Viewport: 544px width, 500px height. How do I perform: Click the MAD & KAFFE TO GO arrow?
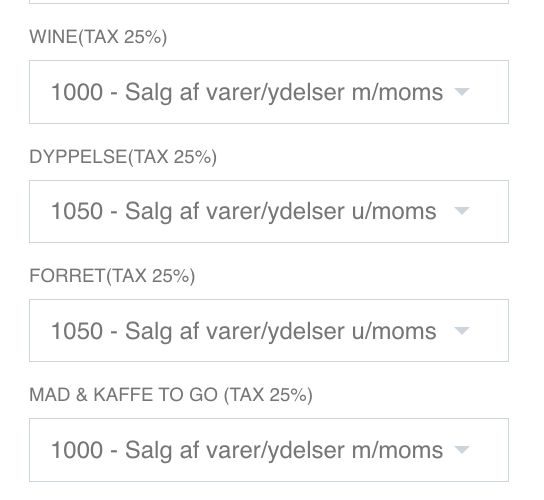point(462,450)
